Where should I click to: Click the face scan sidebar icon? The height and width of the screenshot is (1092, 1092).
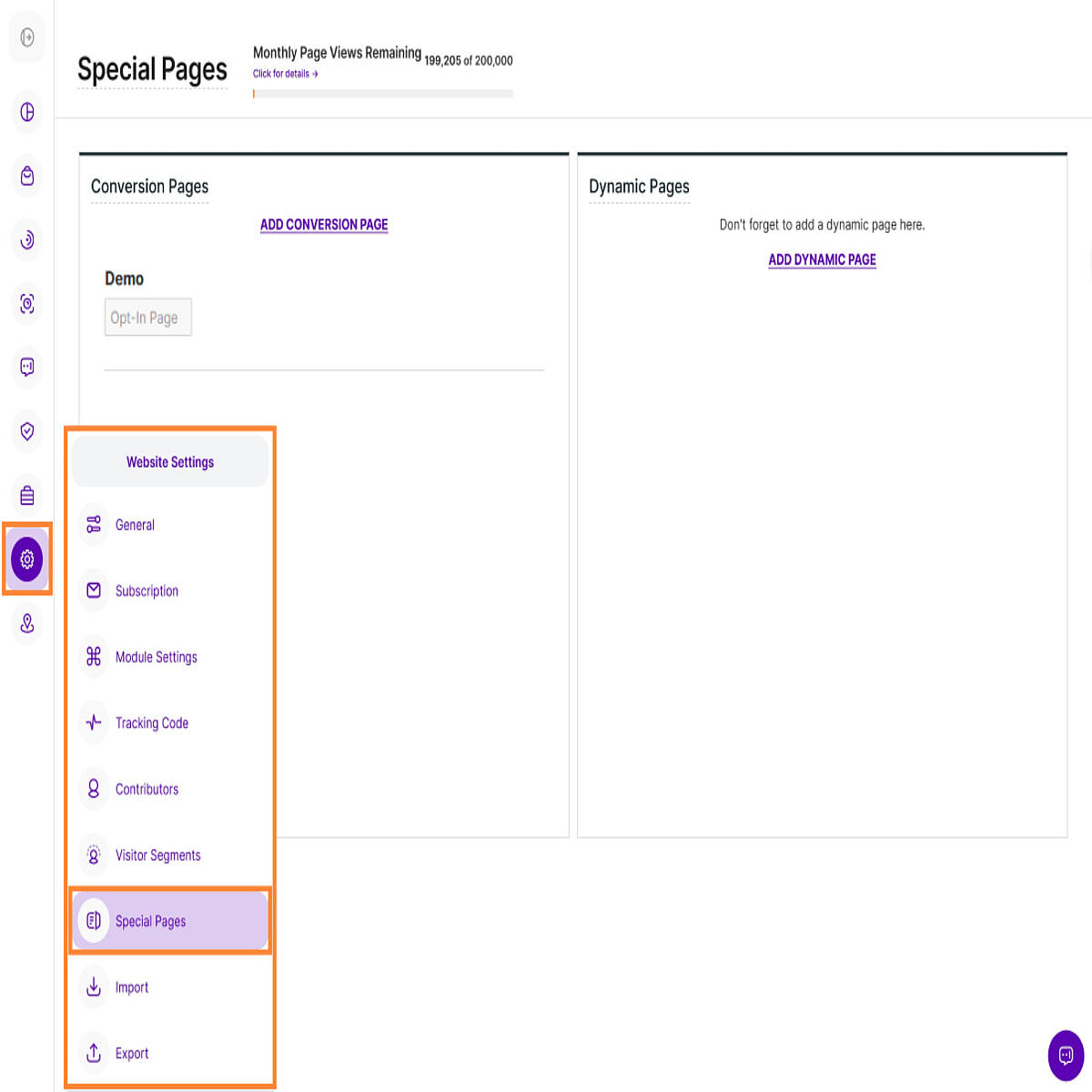pyautogui.click(x=27, y=303)
